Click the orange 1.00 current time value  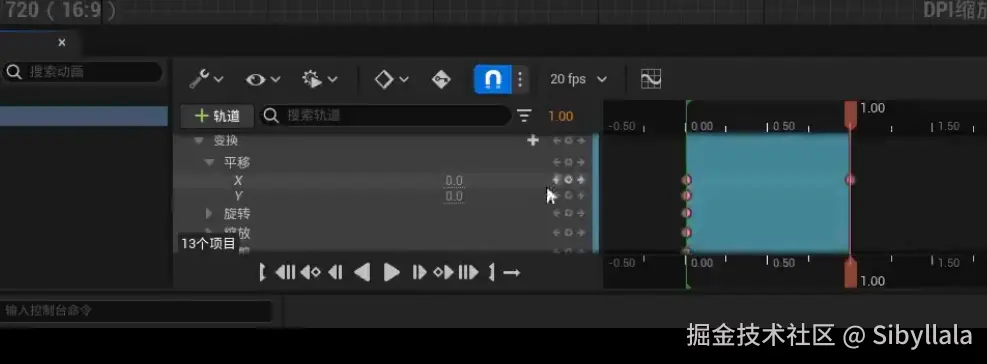560,116
